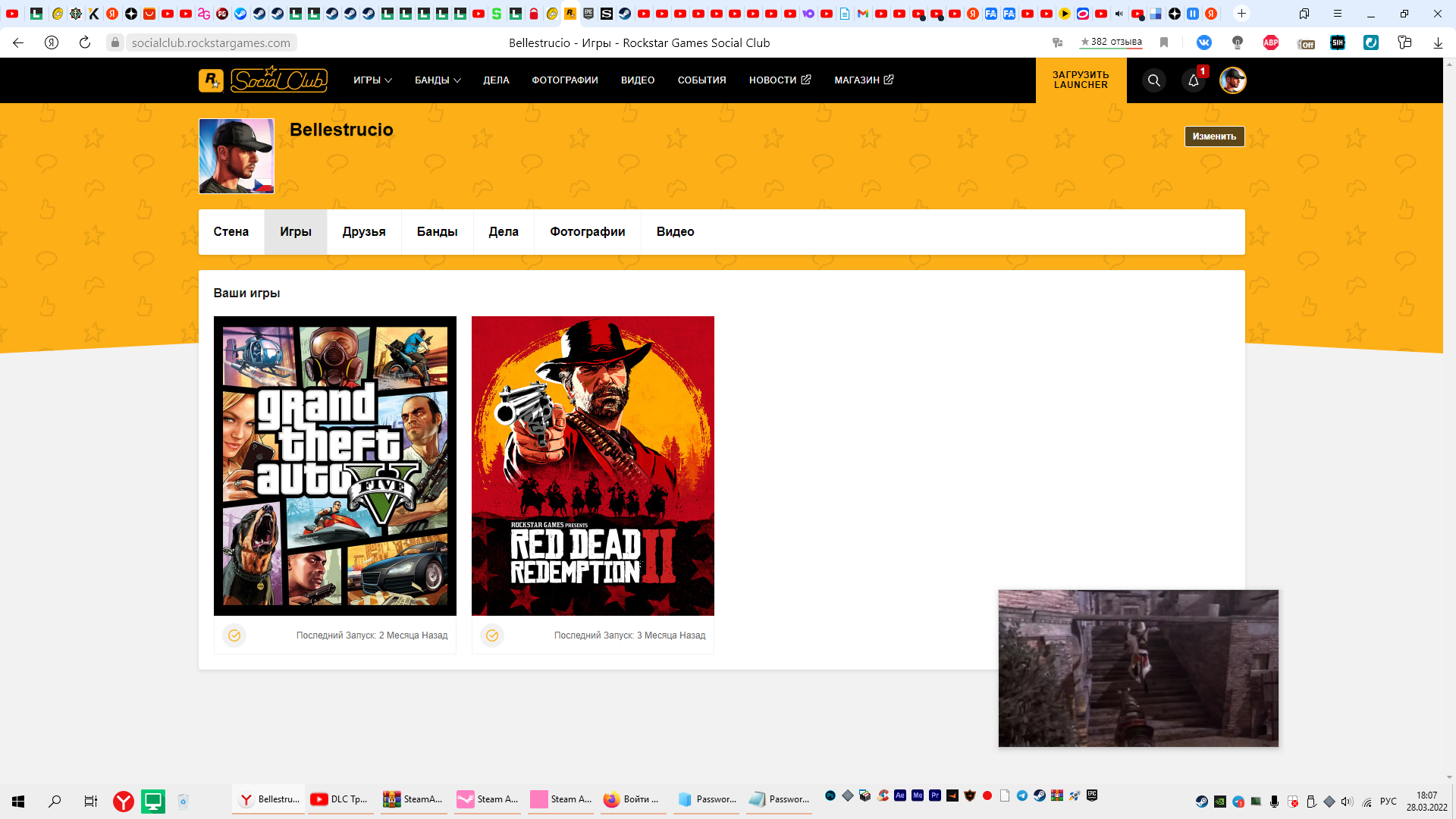Click the Bellestrucio profile picture

pyautogui.click(x=237, y=156)
